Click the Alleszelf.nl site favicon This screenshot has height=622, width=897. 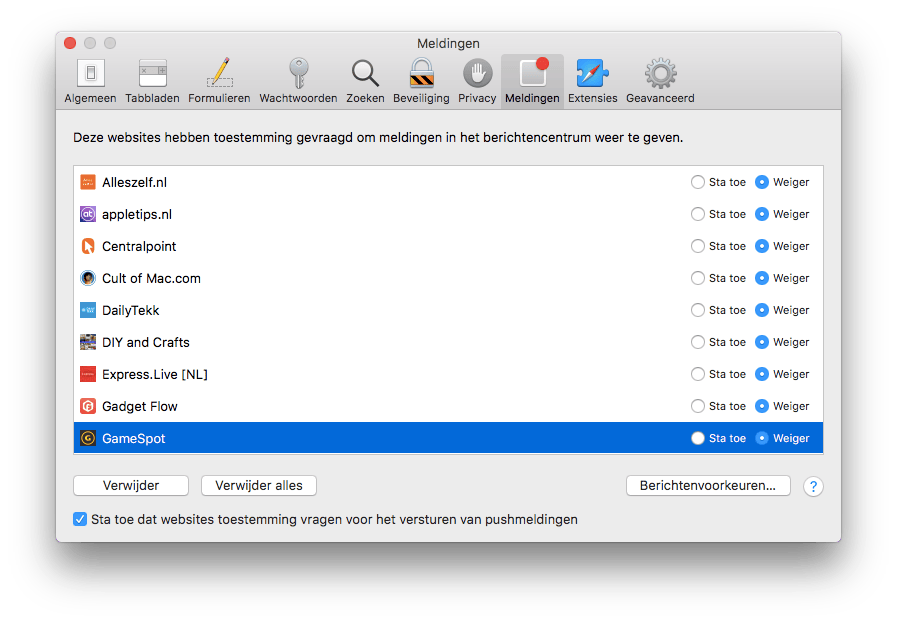tap(88, 182)
